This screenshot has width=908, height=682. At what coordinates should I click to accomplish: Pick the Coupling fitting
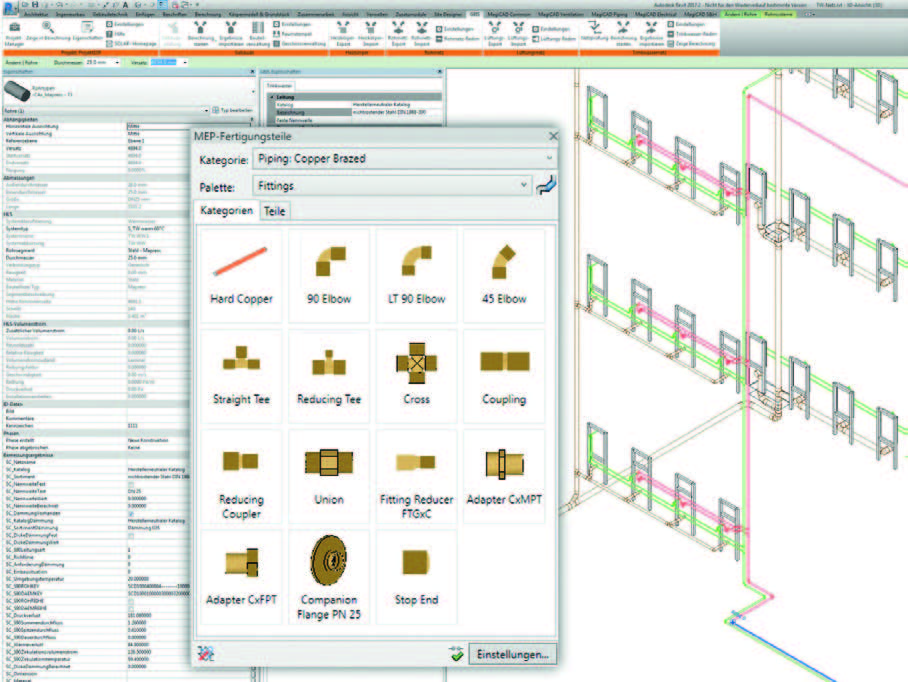pos(504,375)
